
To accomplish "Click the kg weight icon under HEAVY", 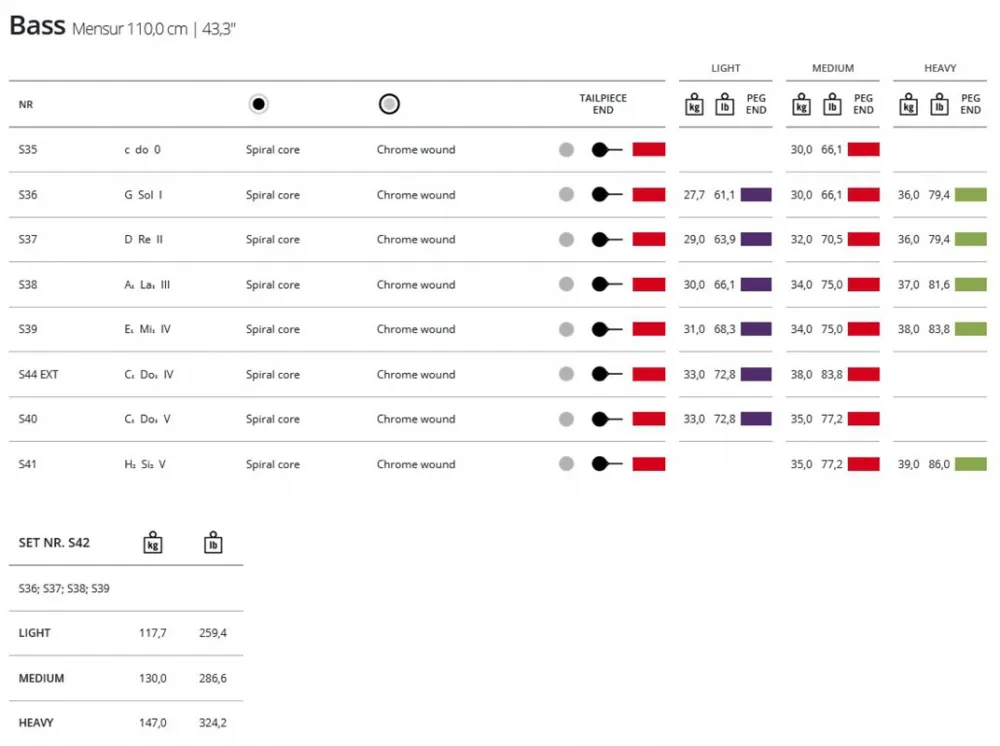I will click(x=908, y=104).
